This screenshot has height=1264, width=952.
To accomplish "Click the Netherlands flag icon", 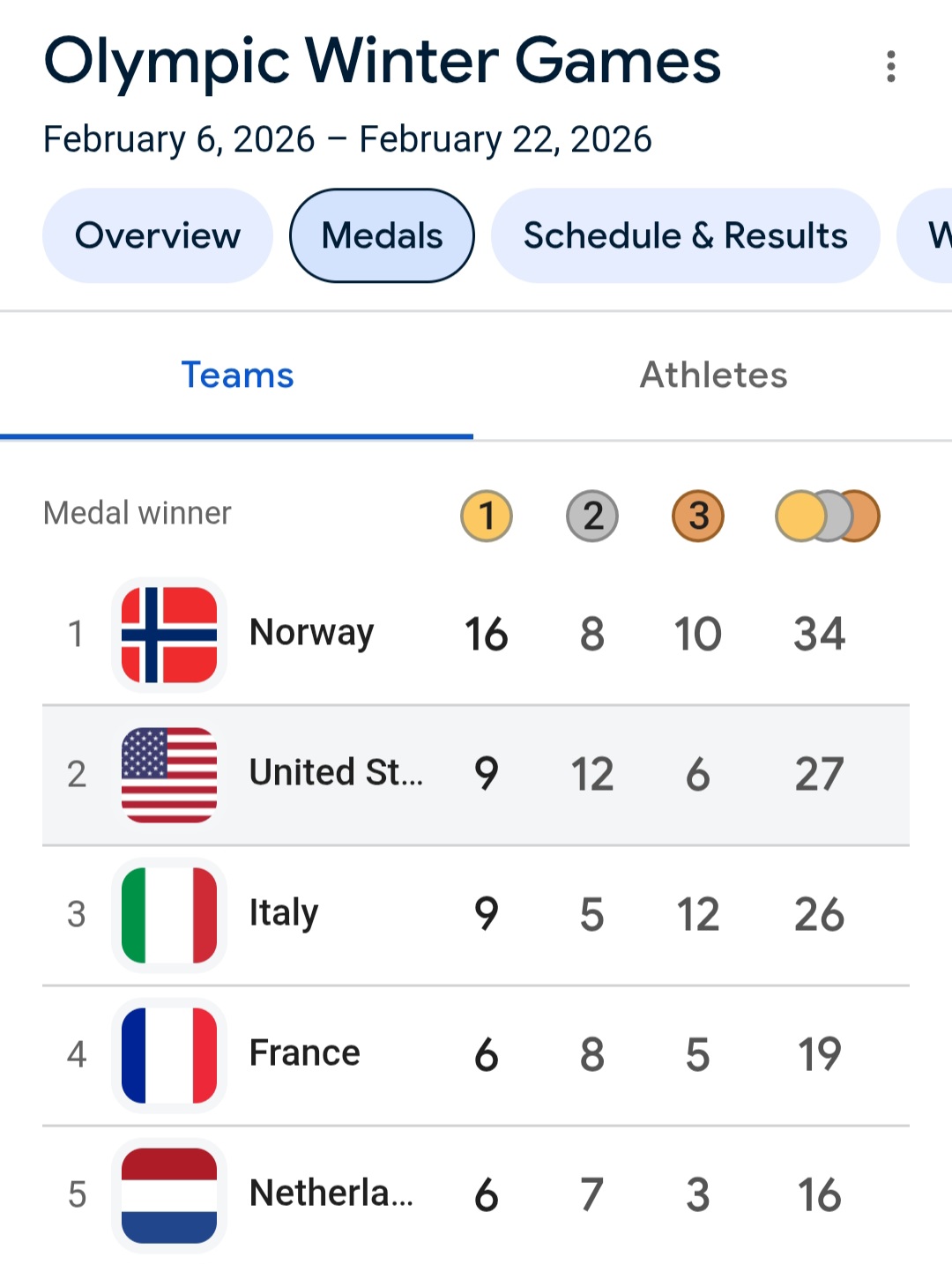I will 169,1195.
